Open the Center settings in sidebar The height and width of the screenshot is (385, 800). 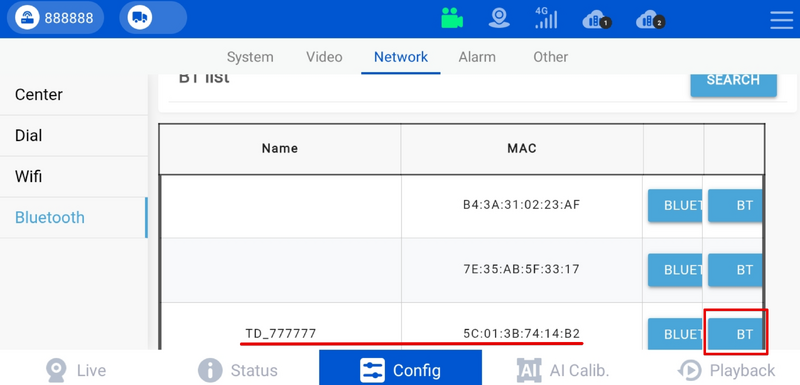[x=73, y=95]
